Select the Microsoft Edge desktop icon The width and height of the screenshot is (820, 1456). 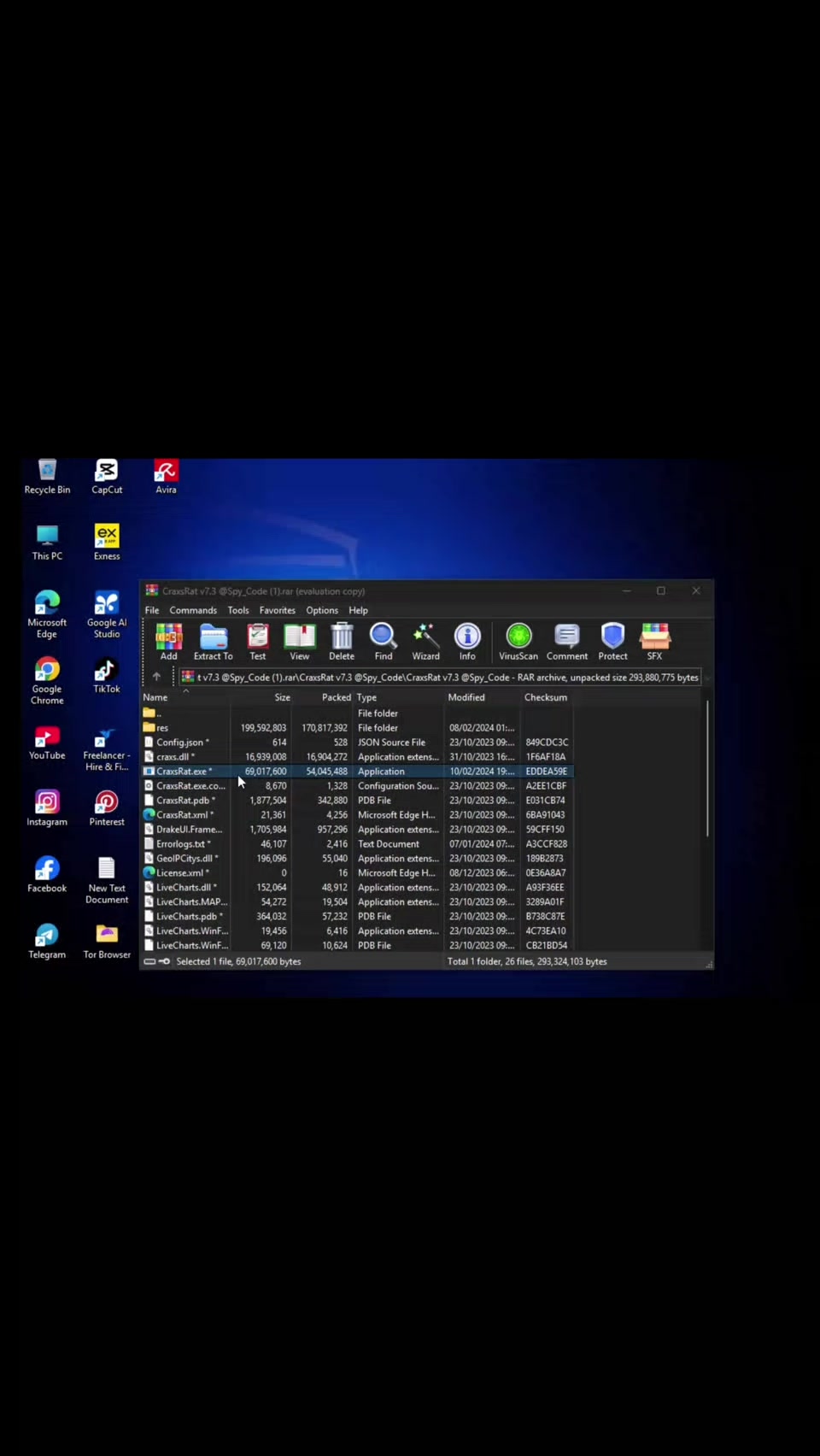tap(47, 614)
